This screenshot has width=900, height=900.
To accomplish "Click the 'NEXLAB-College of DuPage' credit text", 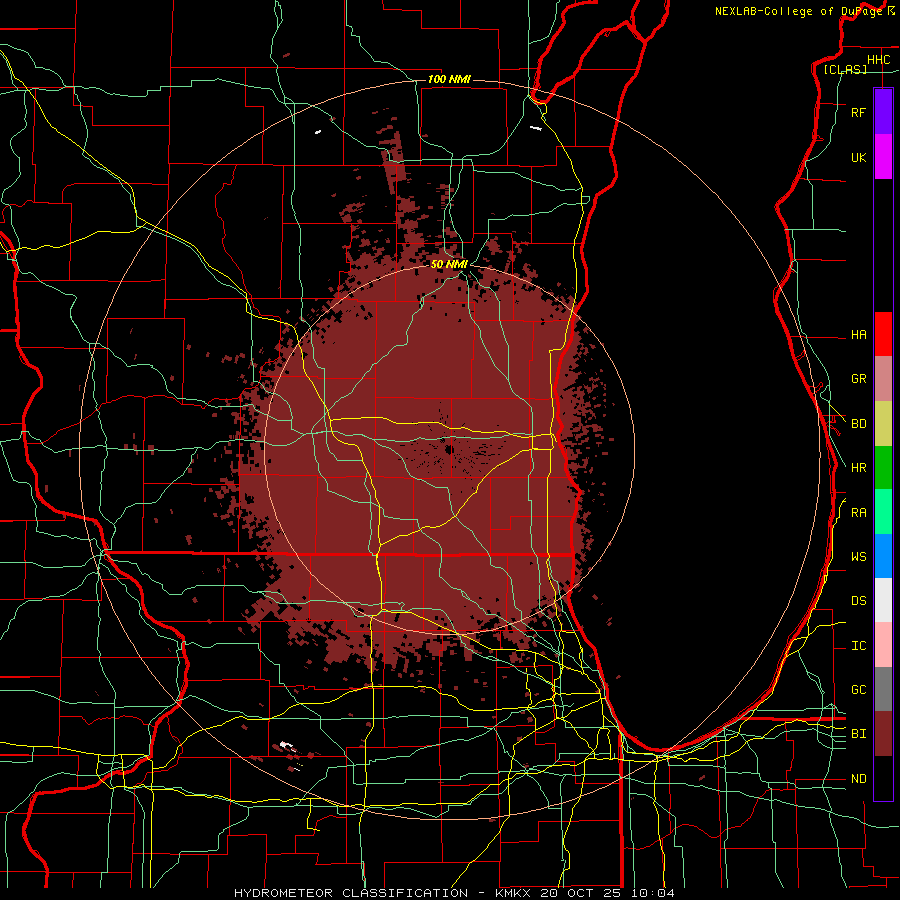I will (798, 11).
